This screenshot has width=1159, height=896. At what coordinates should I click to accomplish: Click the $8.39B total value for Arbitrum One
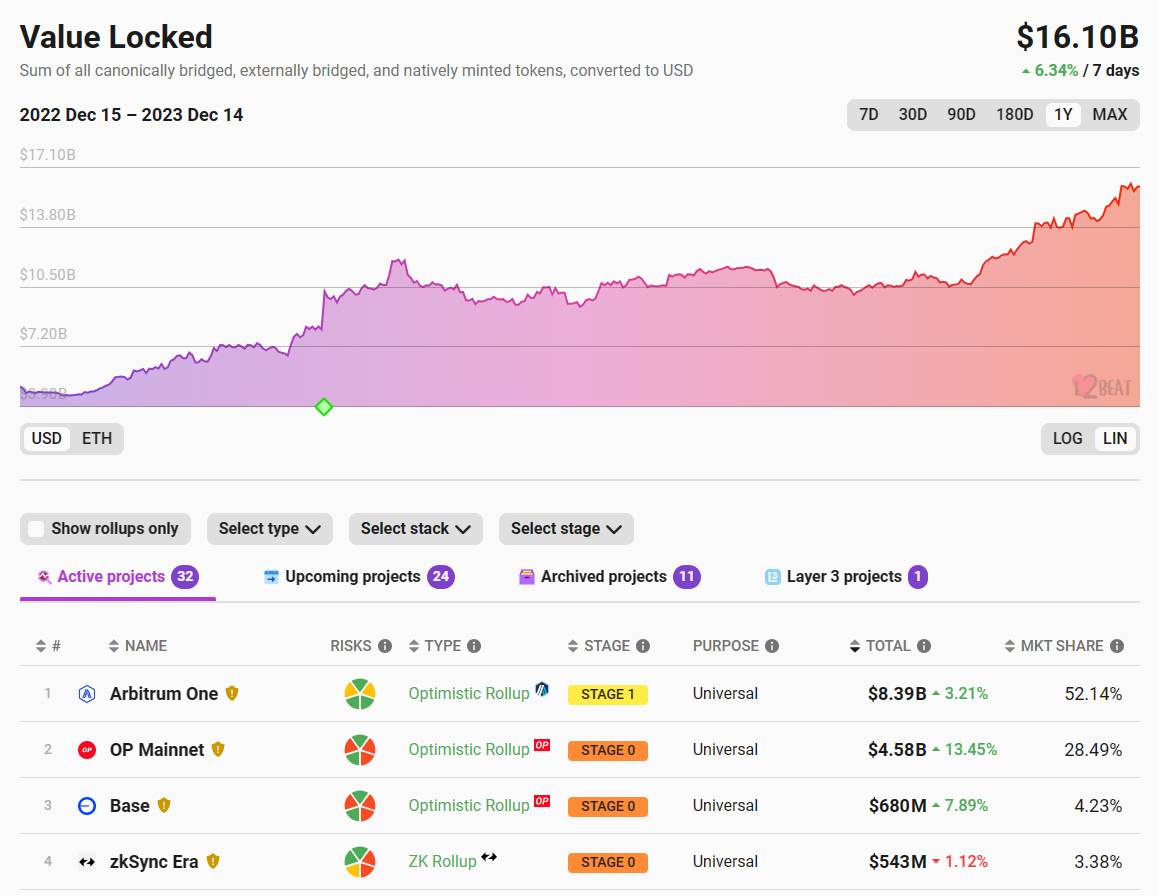point(897,693)
